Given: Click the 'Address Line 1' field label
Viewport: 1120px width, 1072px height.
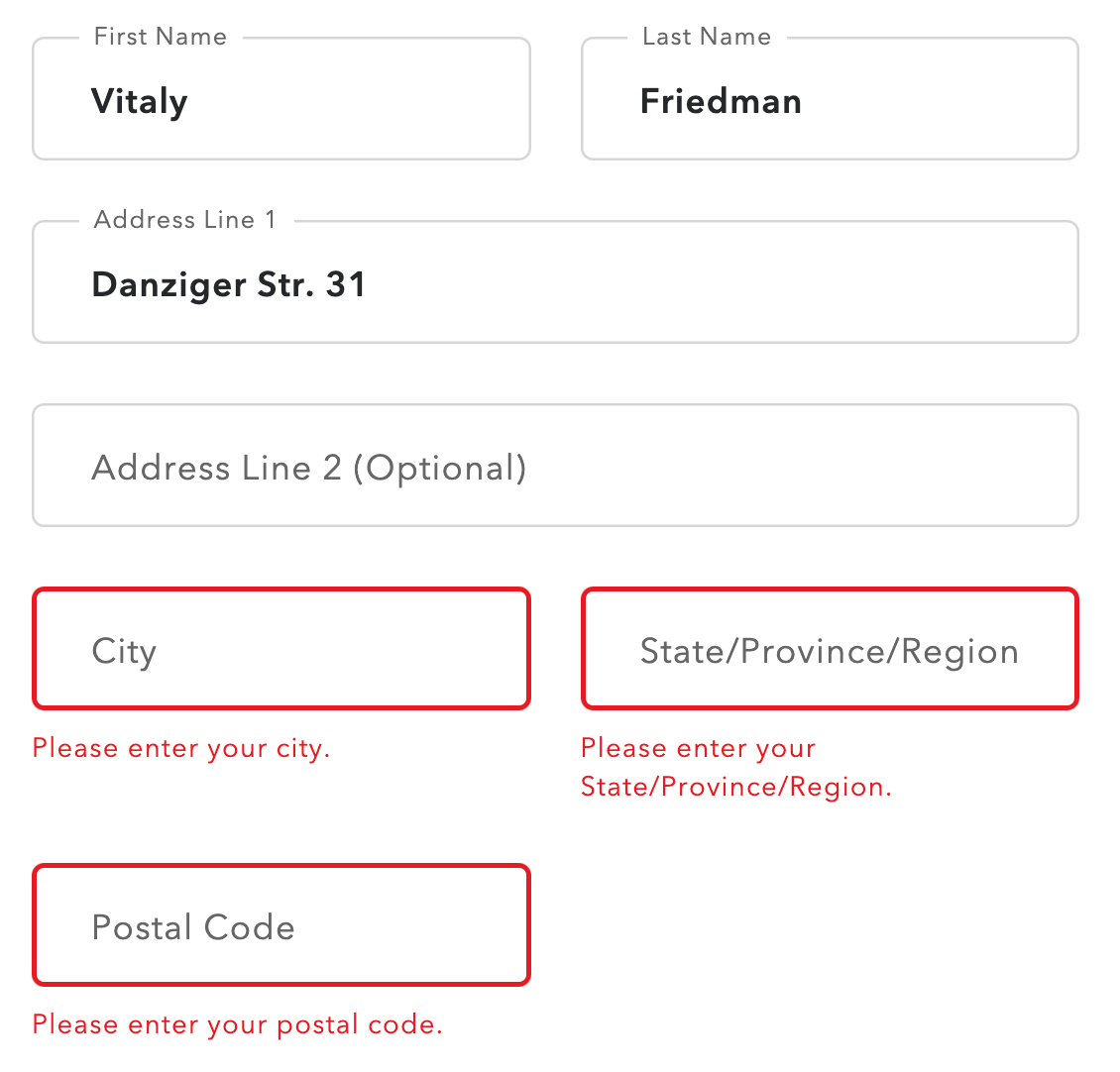Looking at the screenshot, I should click(x=184, y=220).
